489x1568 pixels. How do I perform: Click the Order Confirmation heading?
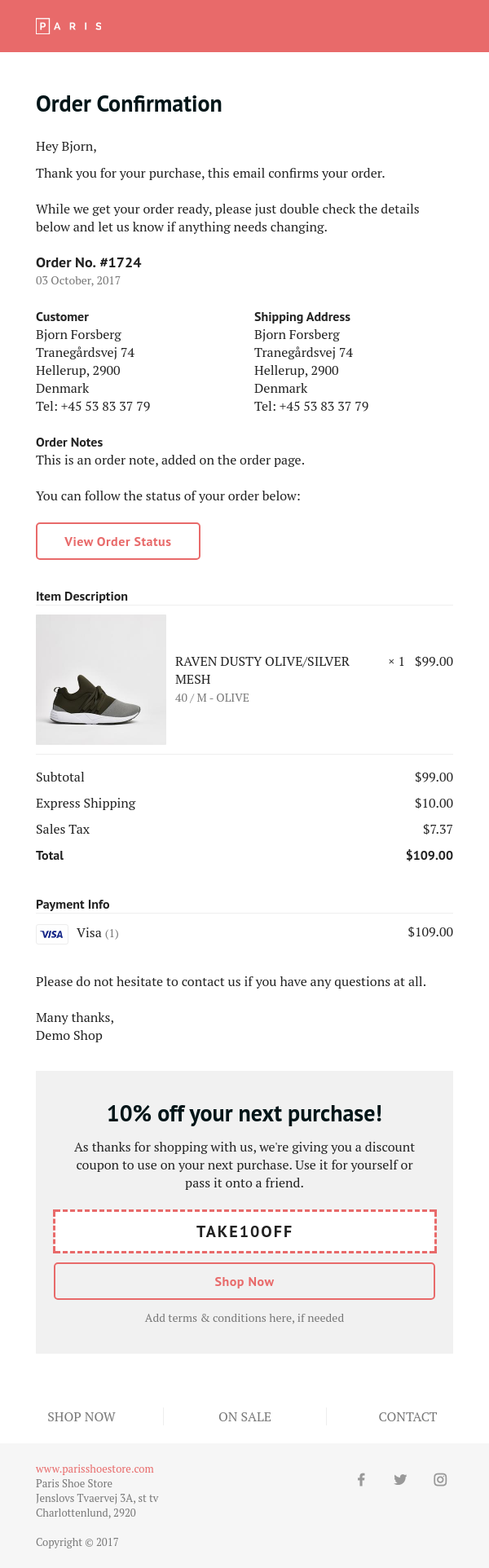pos(129,104)
